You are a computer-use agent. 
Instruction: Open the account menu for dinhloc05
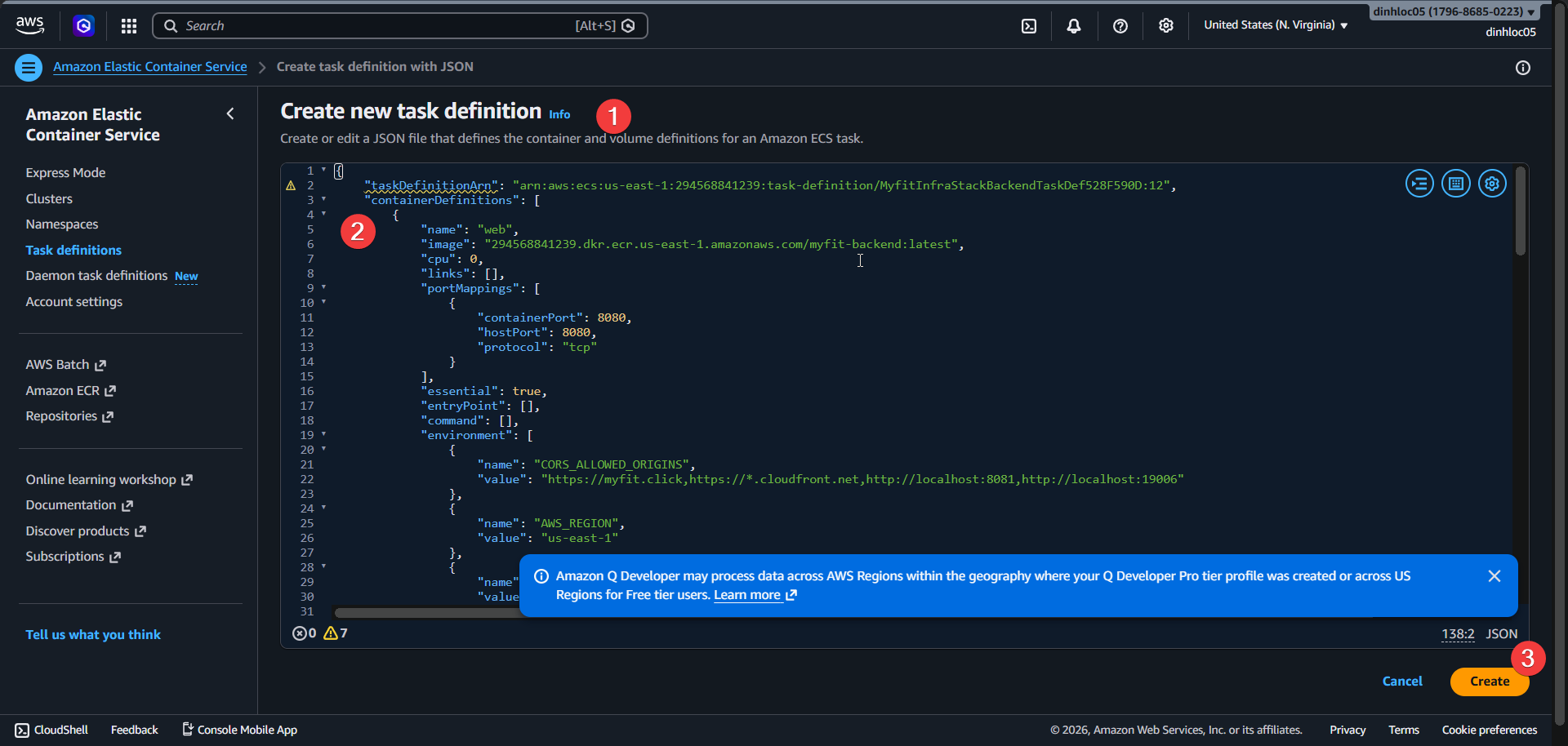click(x=1453, y=11)
